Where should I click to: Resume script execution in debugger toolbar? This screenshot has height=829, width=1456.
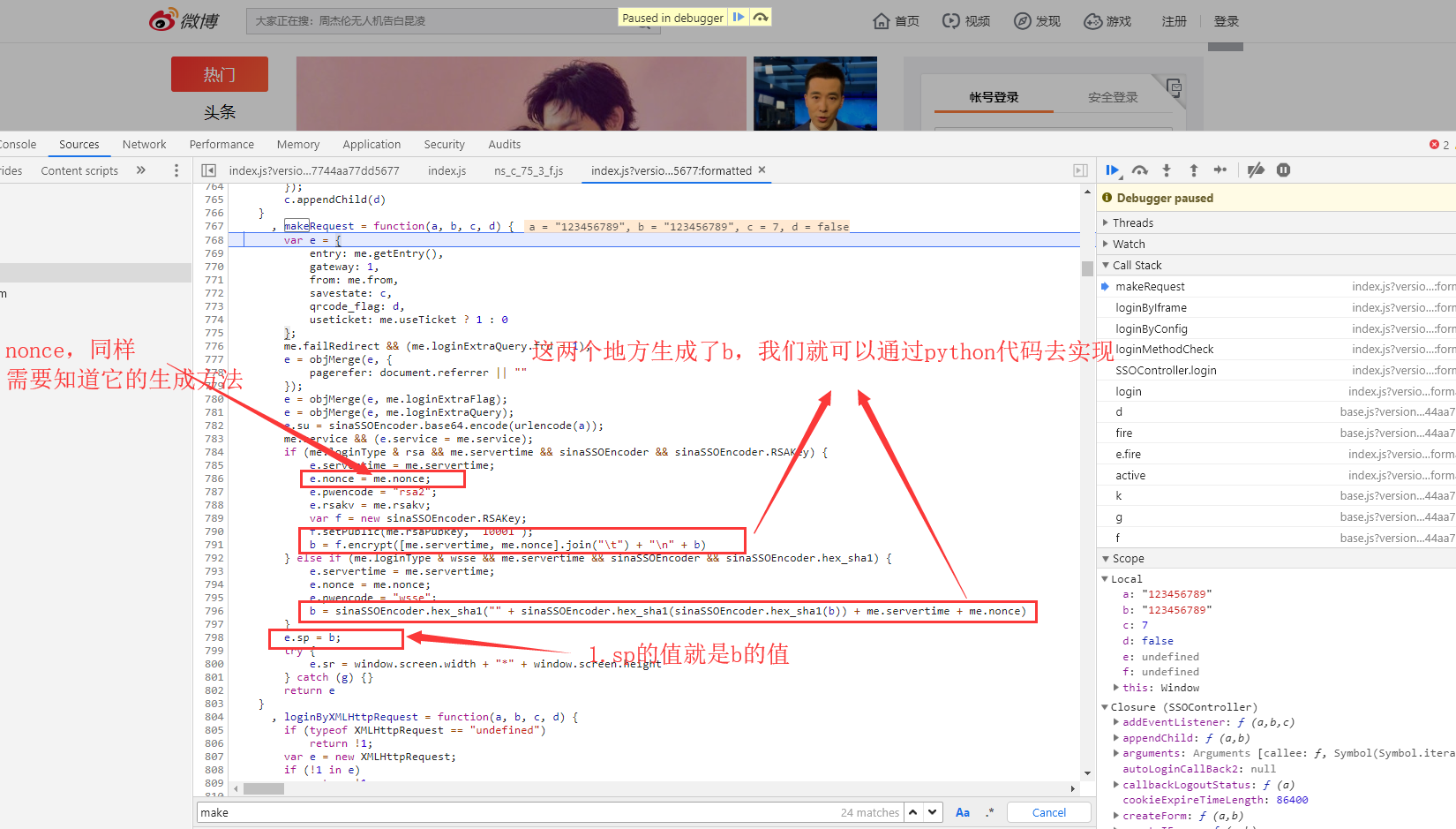click(1113, 170)
